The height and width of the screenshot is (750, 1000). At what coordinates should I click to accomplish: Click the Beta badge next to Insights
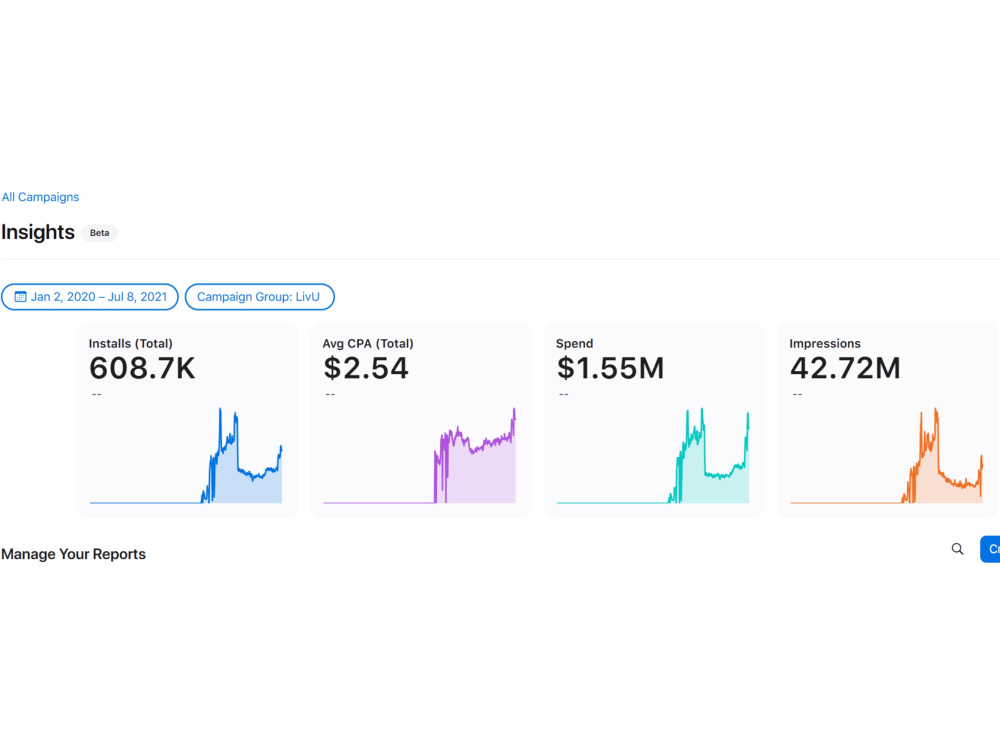99,233
